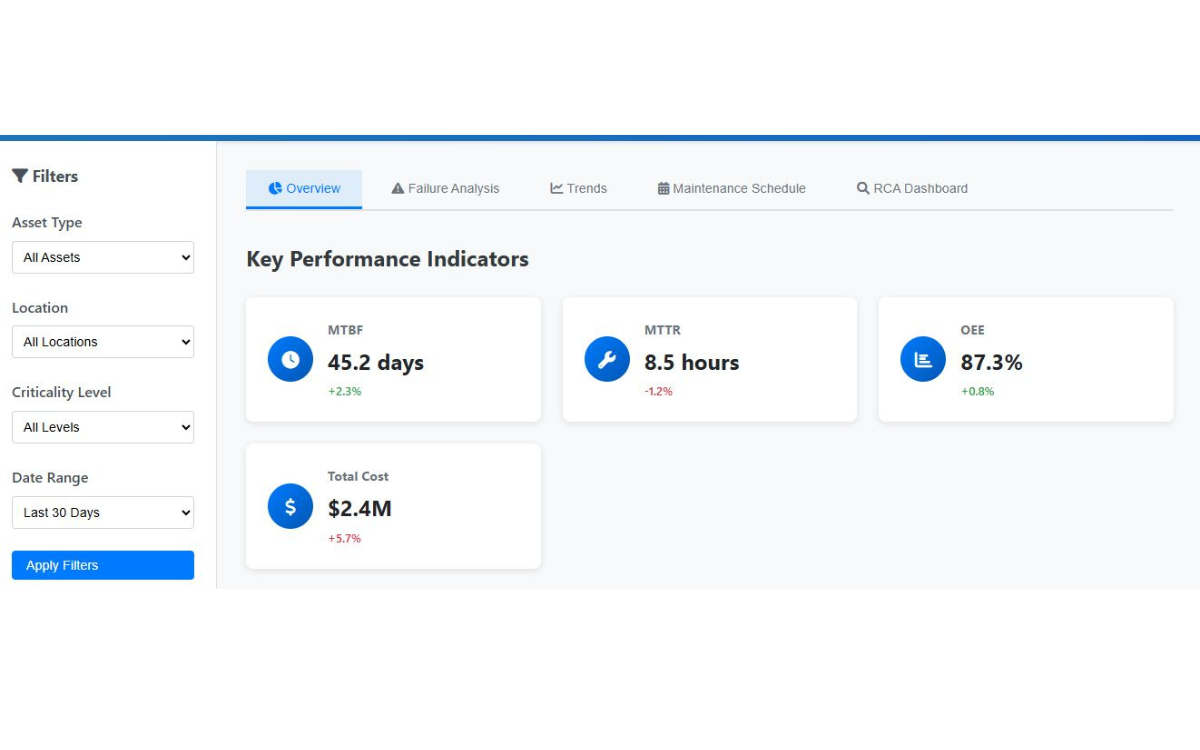1200x750 pixels.
Task: Open the Criticality Level dropdown
Action: pyautogui.click(x=103, y=427)
